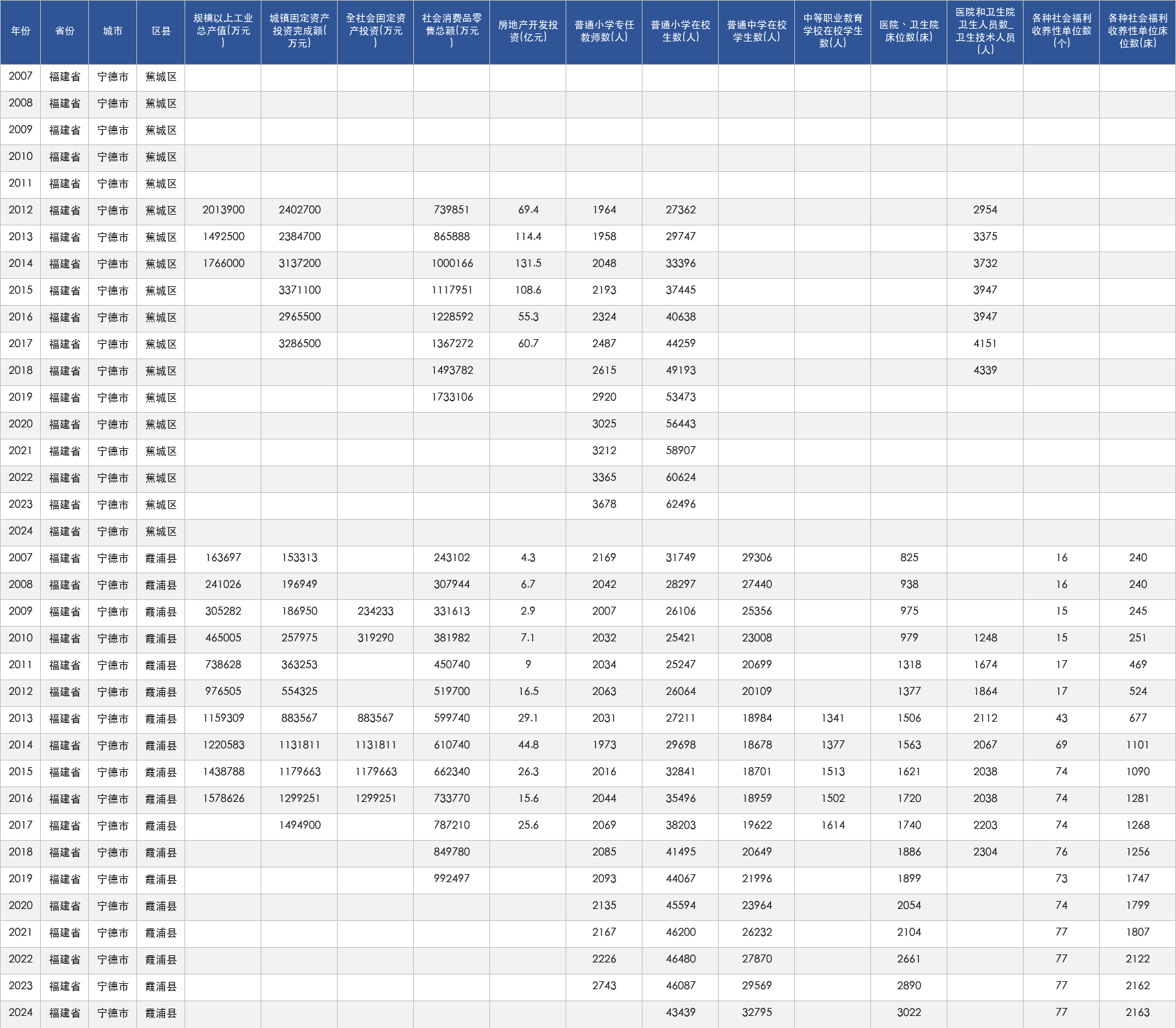Screen dimensions: 1176x1028
Task: Select the 房地产开发投资 column header
Action: [x=527, y=31]
